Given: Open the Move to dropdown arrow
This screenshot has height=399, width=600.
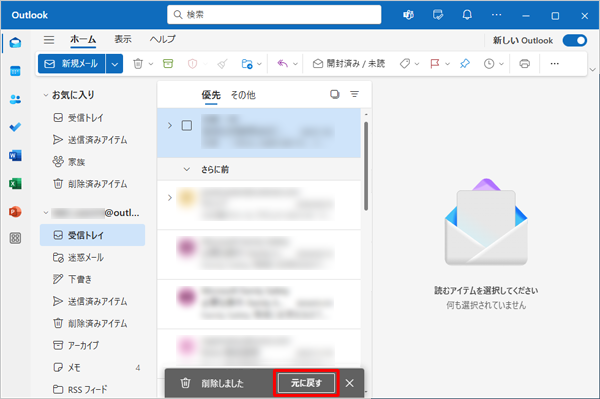Looking at the screenshot, I should click(x=259, y=64).
